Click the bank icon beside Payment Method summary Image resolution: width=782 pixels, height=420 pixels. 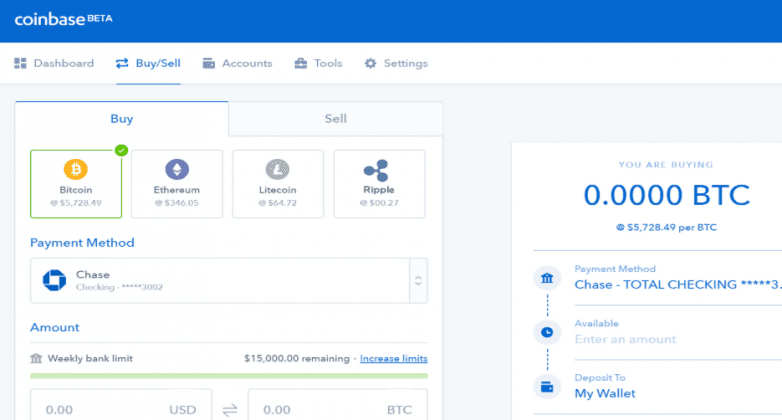coord(547,278)
